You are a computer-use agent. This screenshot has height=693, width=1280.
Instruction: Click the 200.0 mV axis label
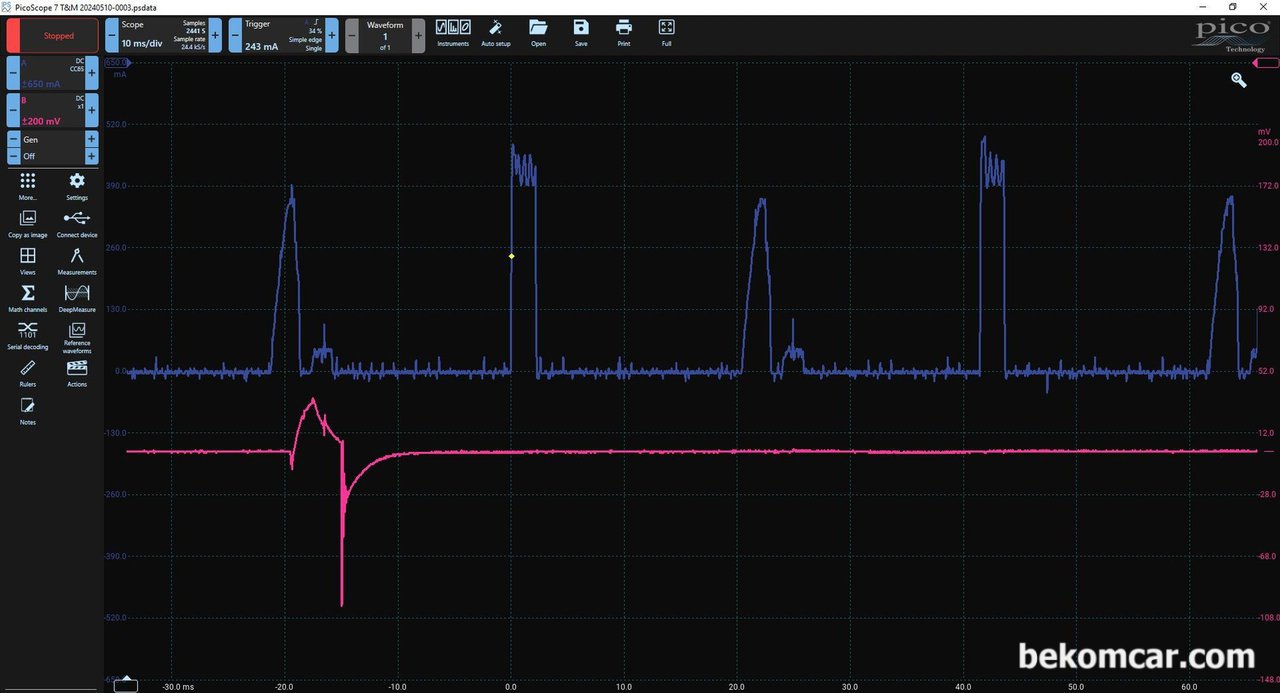coord(1268,142)
